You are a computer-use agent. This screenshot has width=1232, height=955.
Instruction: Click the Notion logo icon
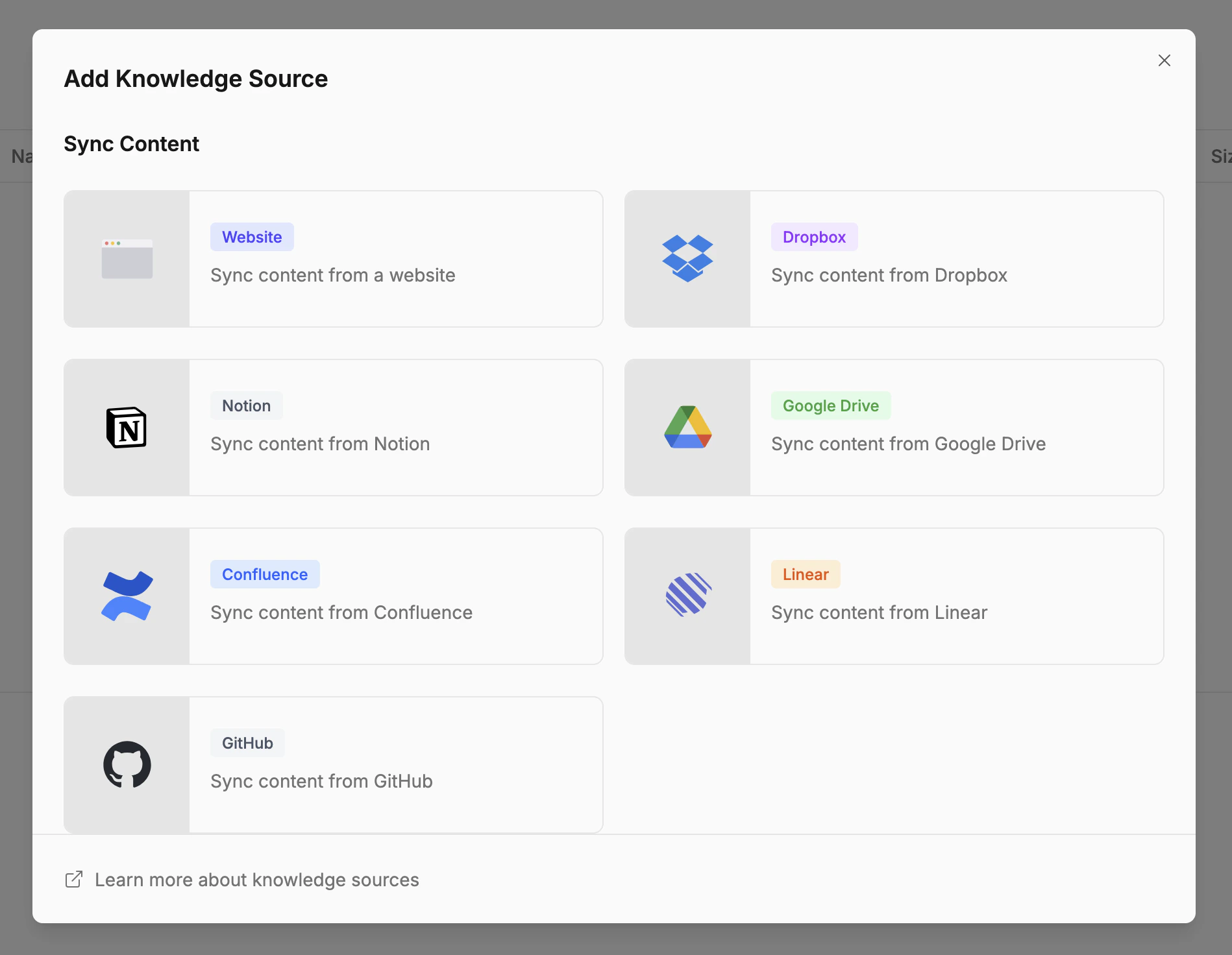tap(127, 428)
